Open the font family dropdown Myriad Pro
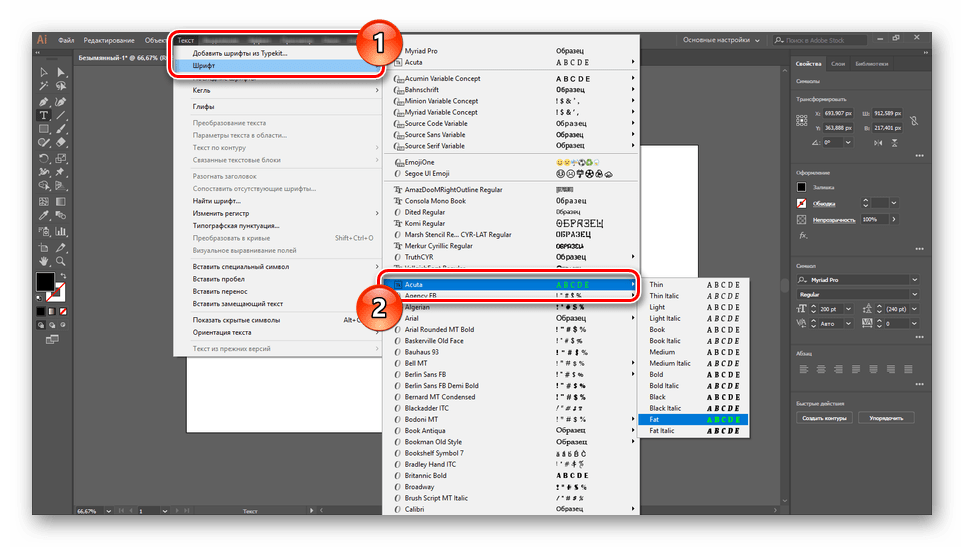This screenshot has width=964, height=547. tap(915, 280)
